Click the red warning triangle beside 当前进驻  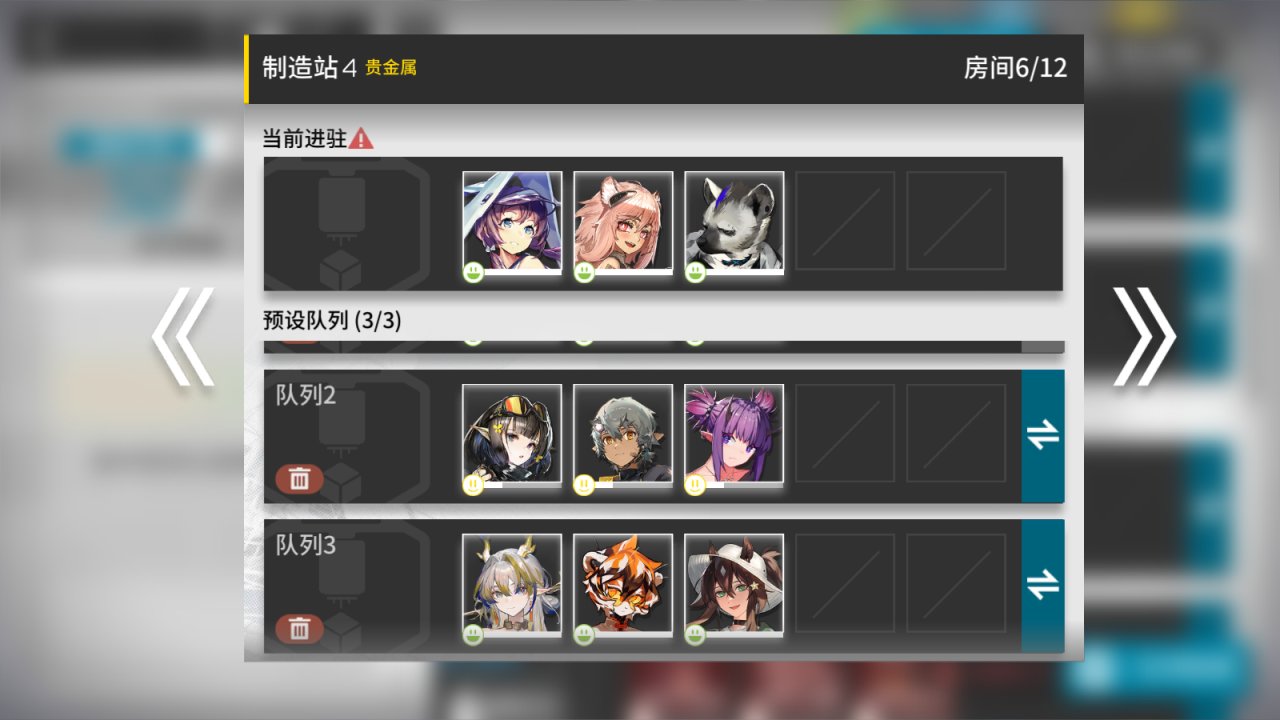[x=361, y=139]
